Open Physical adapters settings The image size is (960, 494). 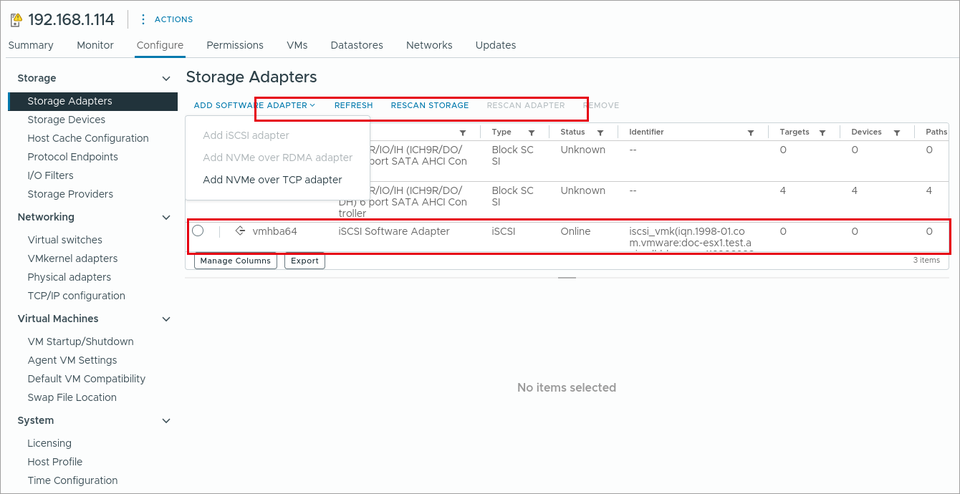tap(69, 277)
